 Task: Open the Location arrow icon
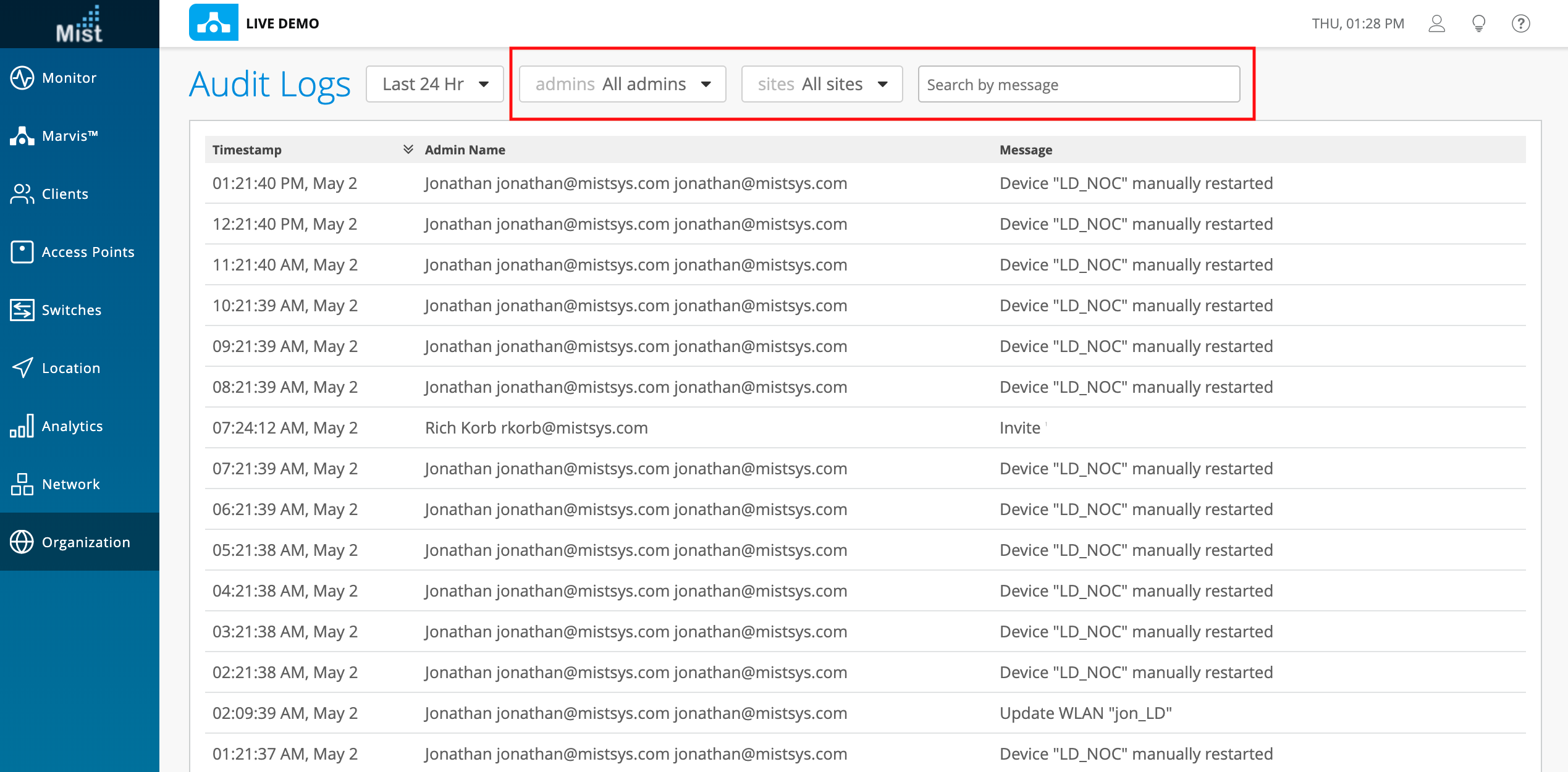[22, 368]
